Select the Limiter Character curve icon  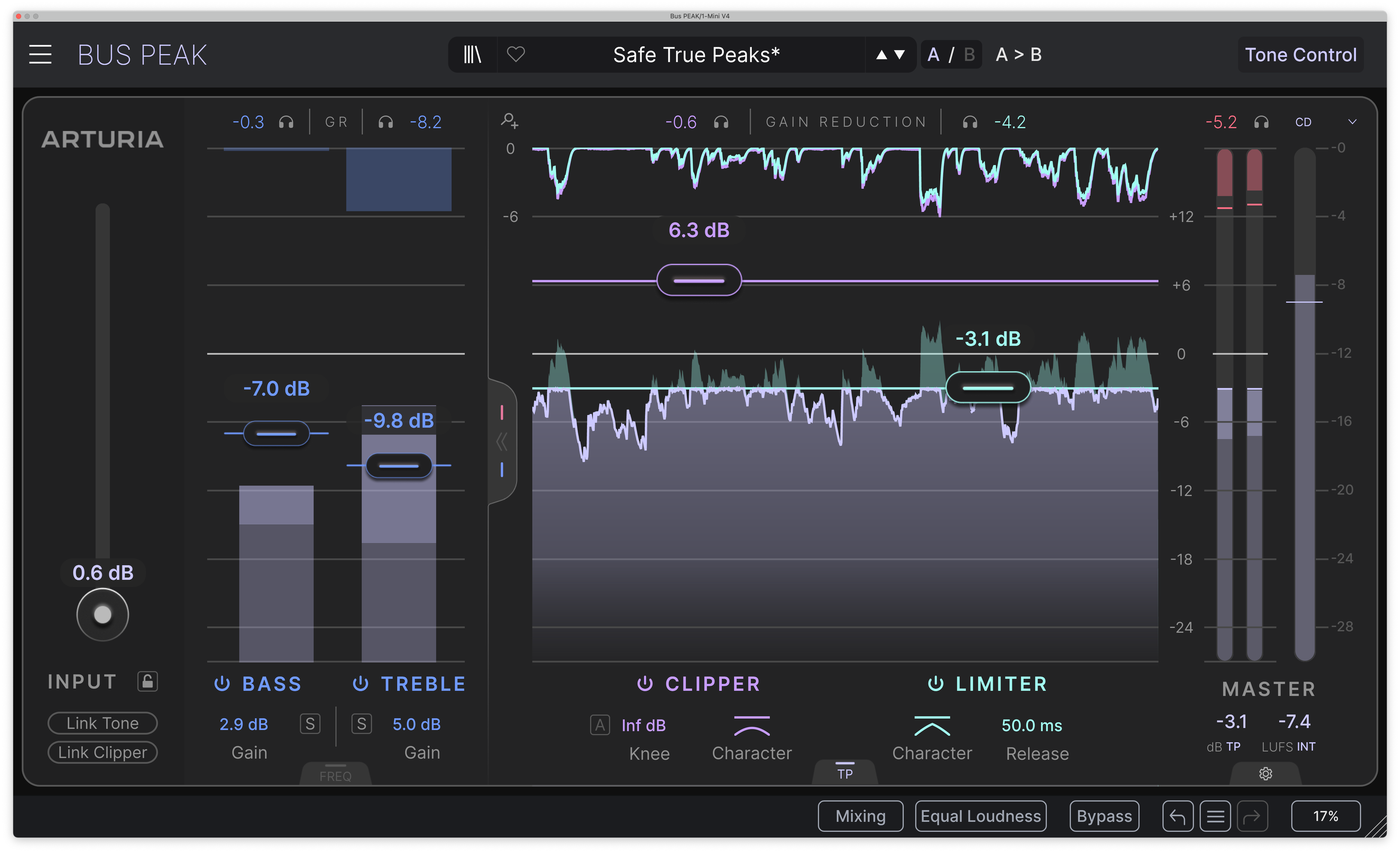click(932, 726)
